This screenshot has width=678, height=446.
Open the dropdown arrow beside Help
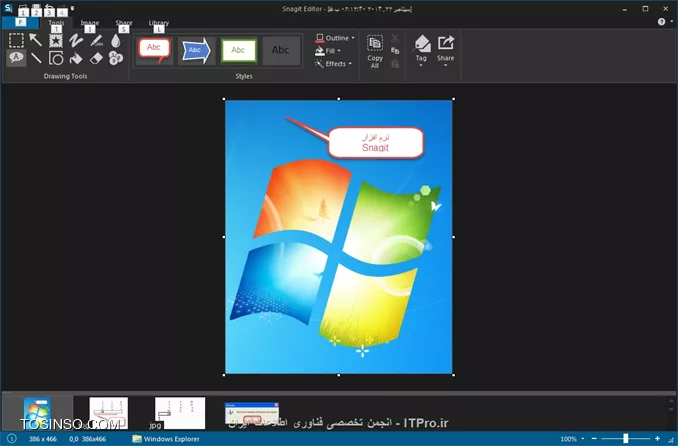pos(672,21)
